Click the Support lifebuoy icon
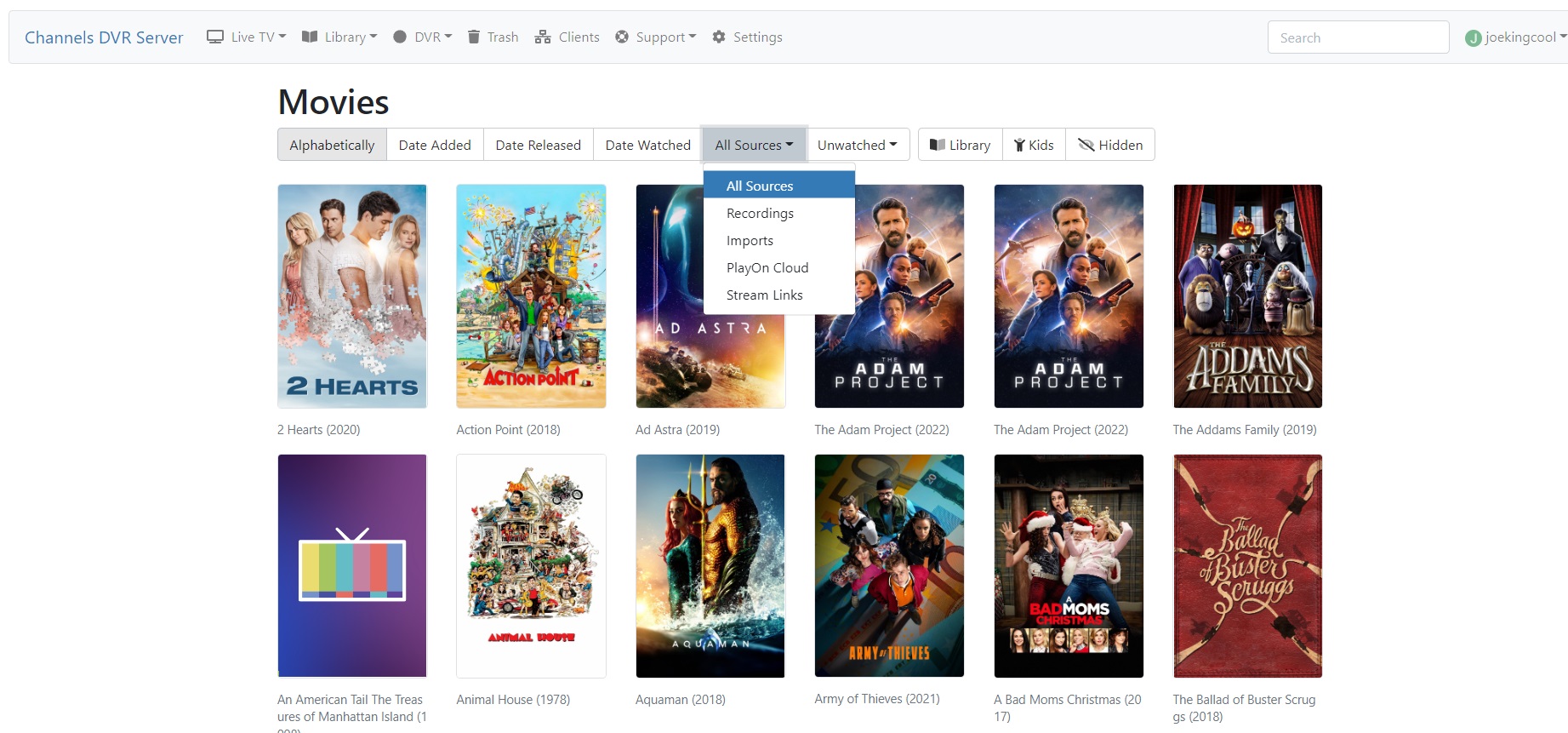 pyautogui.click(x=622, y=37)
